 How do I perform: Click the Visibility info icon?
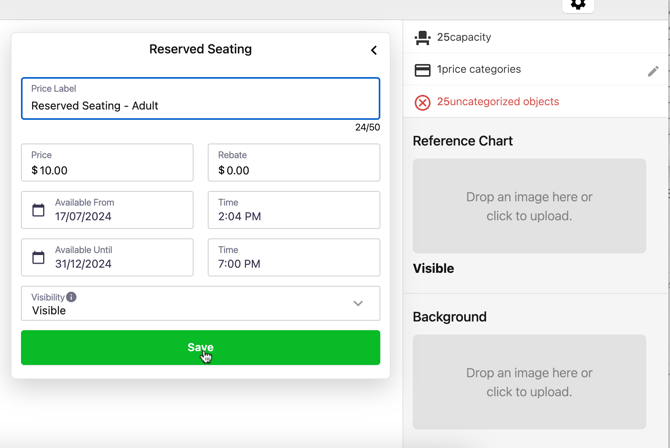71,297
